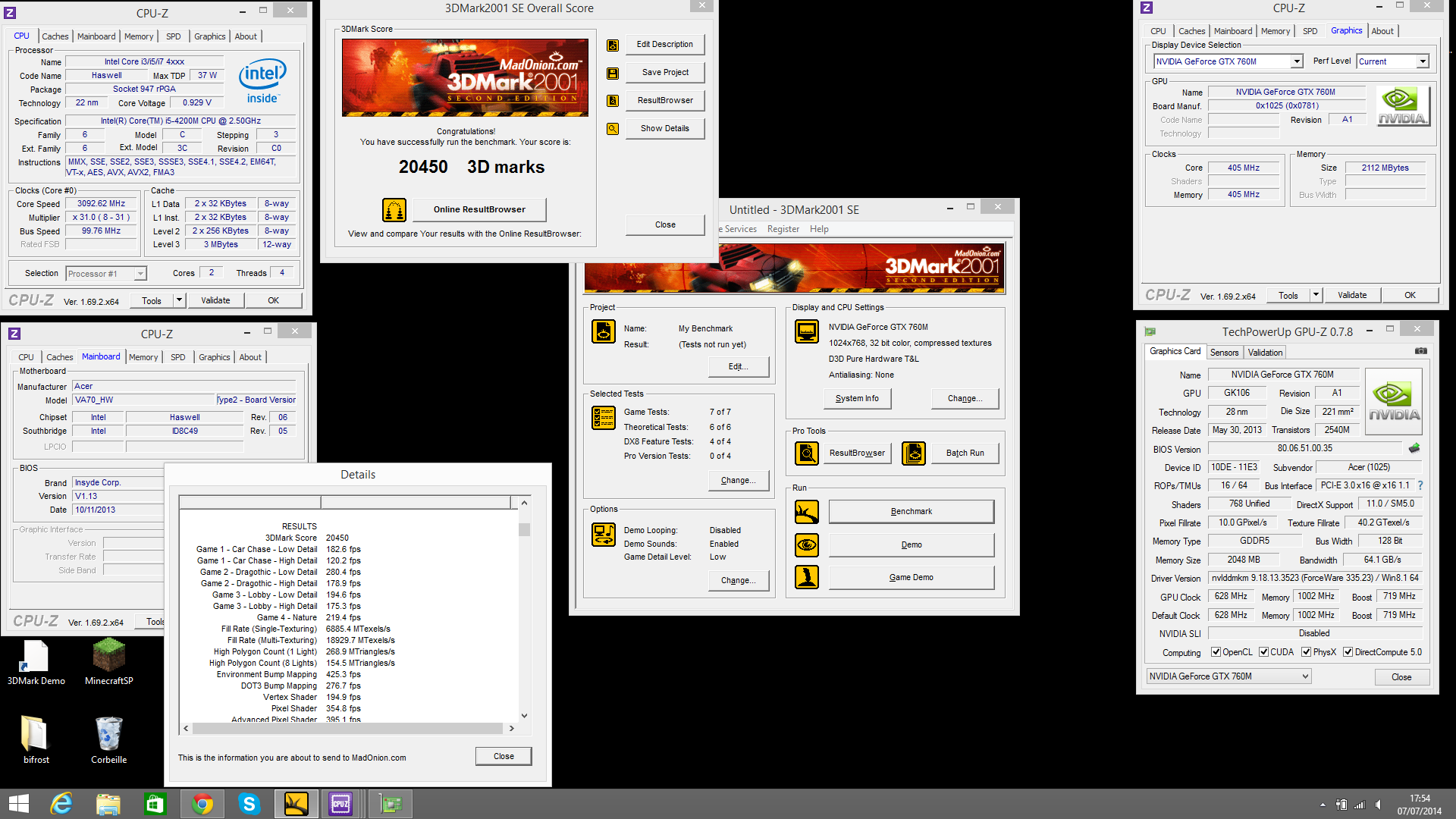
Task: Toggle the CUDA checkbox in GPU-Z
Action: [1263, 652]
